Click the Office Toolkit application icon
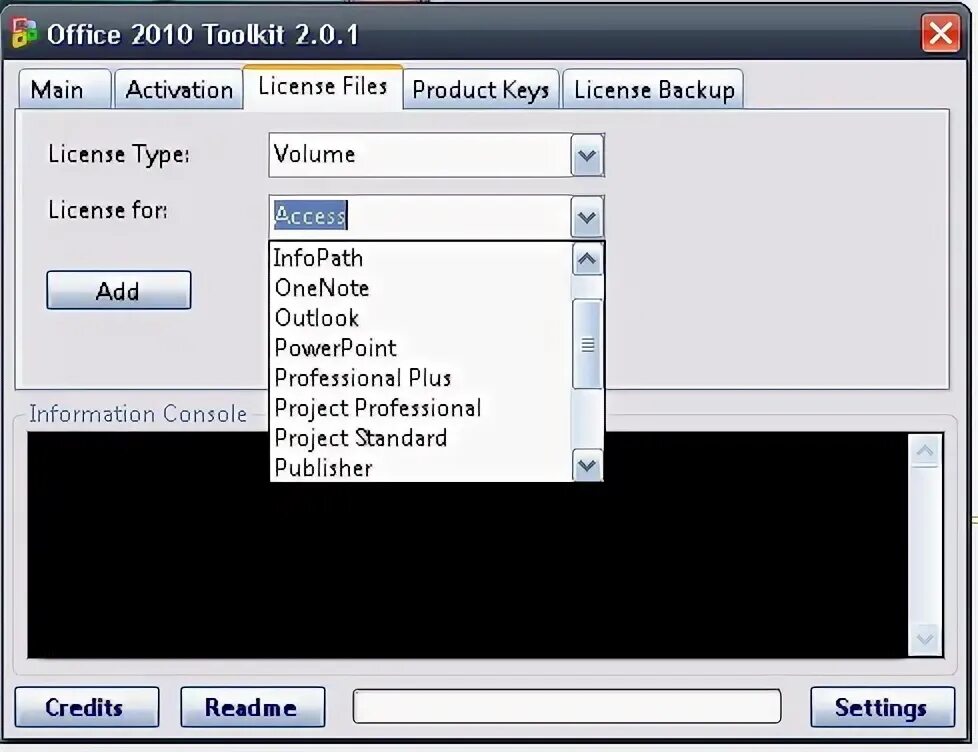Viewport: 978px width, 752px height. pyautogui.click(x=21, y=33)
